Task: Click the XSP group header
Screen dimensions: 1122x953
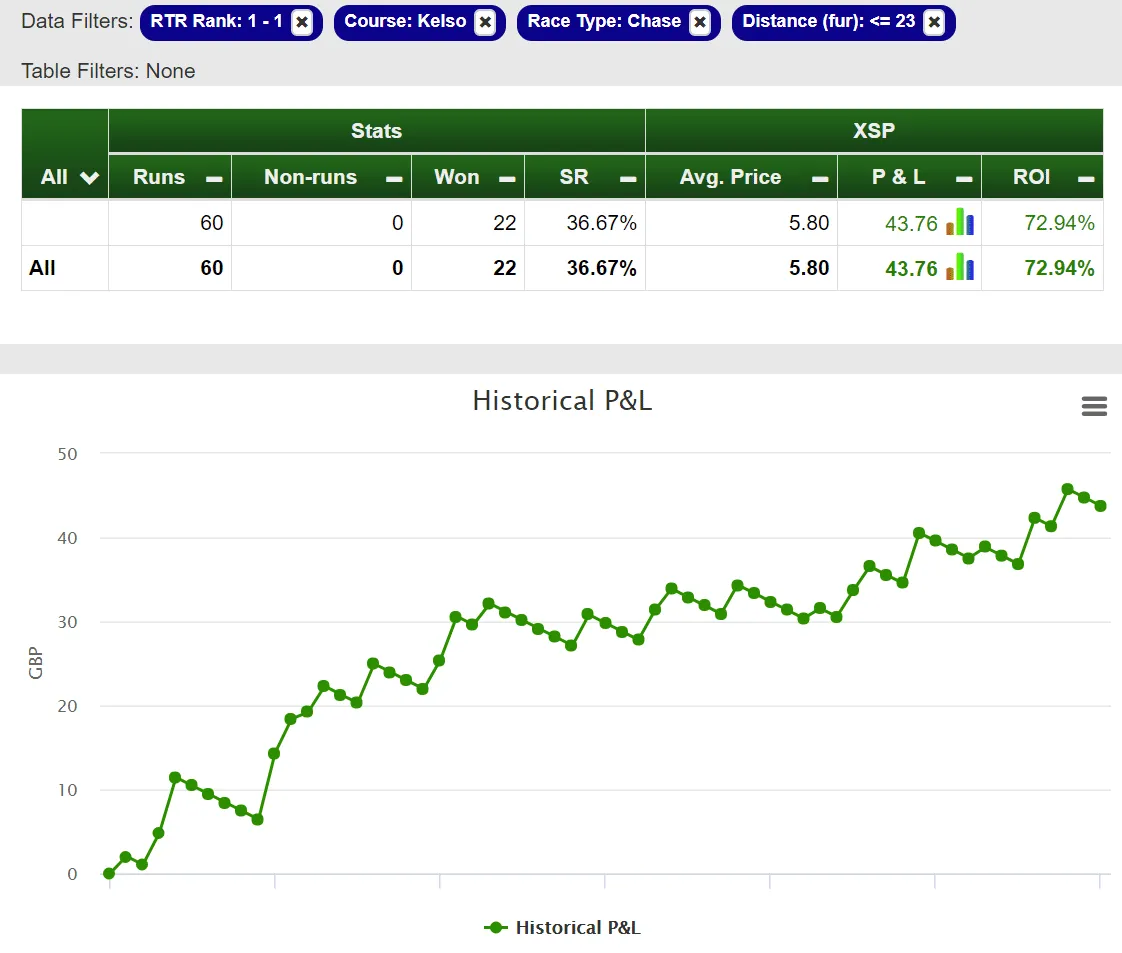Action: [874, 131]
